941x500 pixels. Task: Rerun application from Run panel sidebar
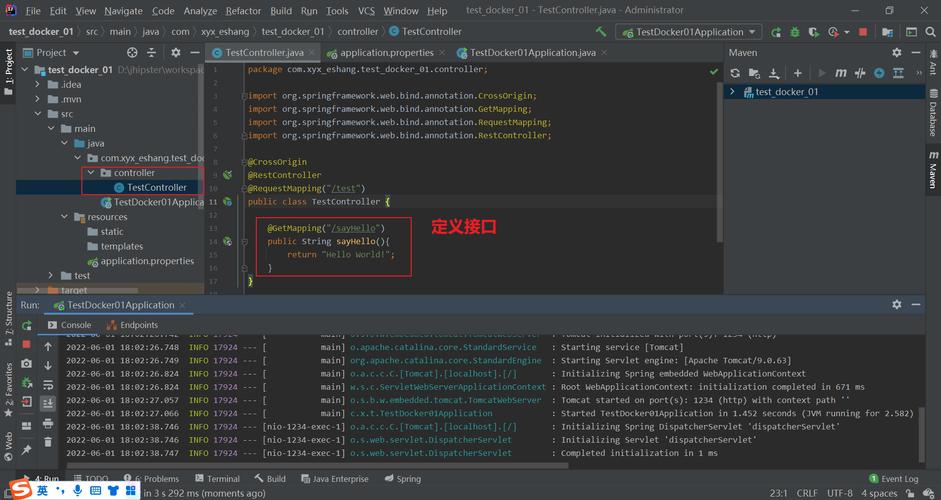[26, 325]
